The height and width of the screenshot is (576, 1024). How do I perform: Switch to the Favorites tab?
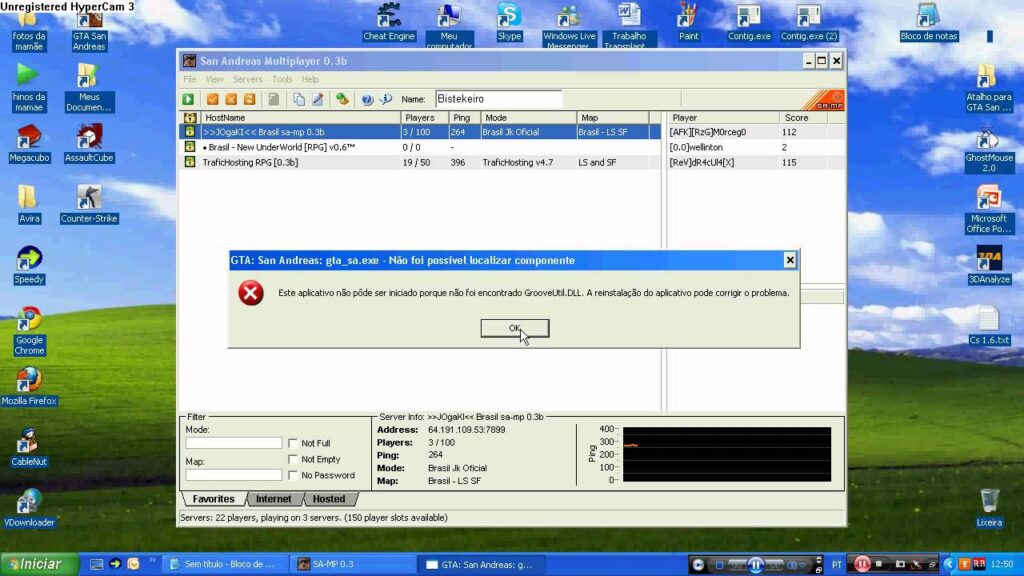point(214,499)
